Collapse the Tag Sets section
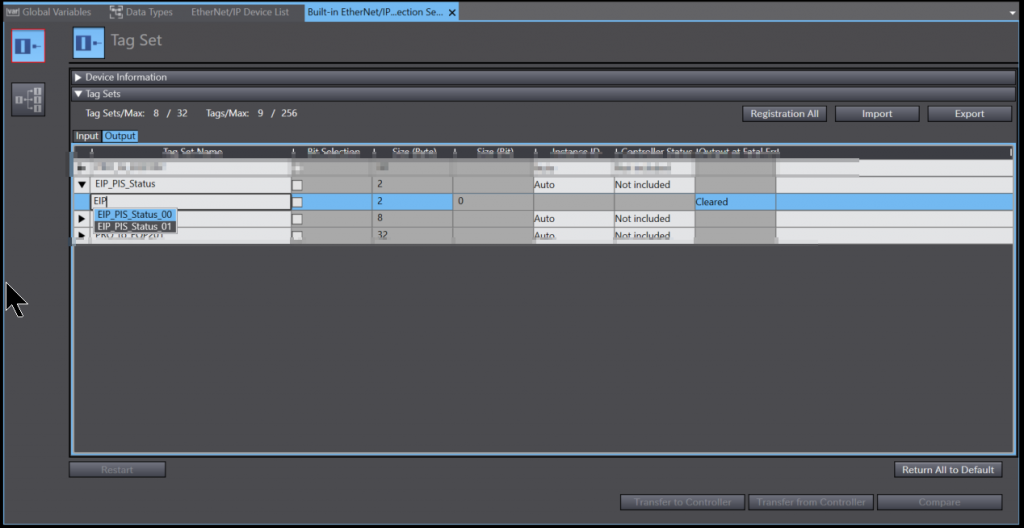Viewport: 1024px width, 528px height. [x=79, y=94]
